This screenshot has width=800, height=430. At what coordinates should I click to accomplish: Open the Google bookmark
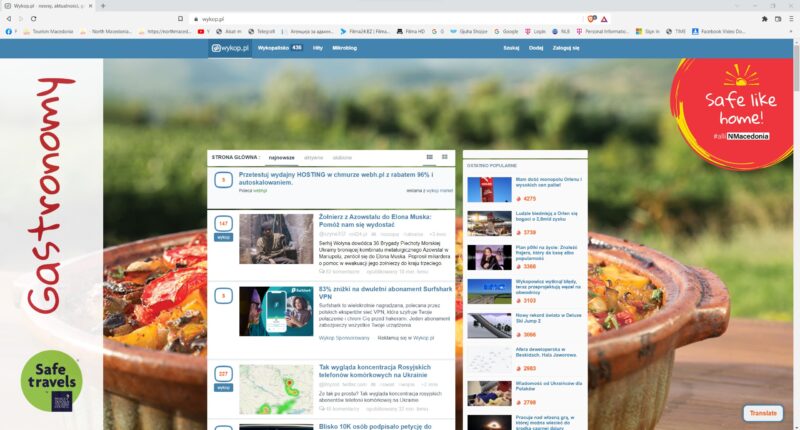coord(506,31)
